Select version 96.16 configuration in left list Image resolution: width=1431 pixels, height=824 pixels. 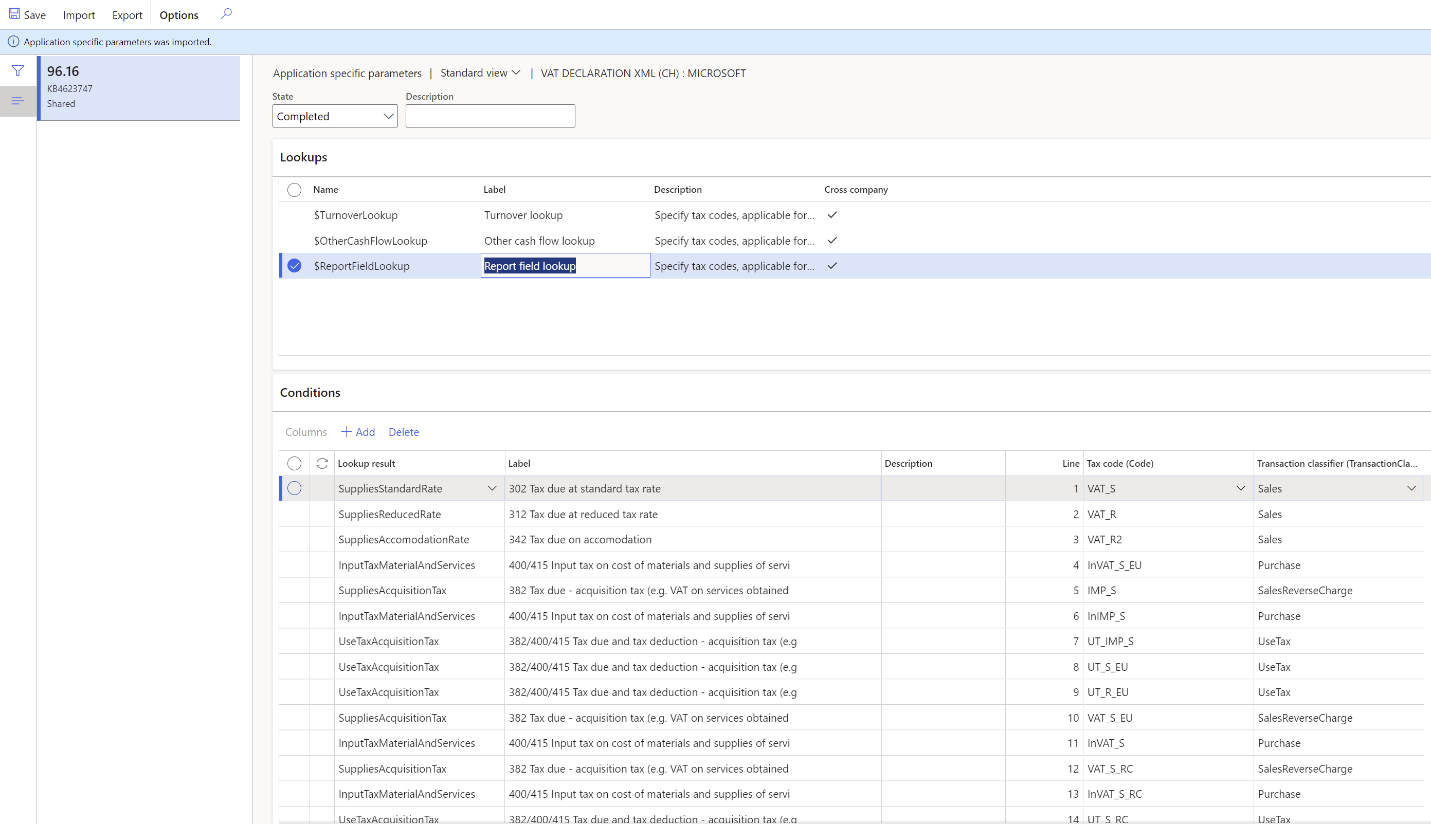click(x=139, y=88)
